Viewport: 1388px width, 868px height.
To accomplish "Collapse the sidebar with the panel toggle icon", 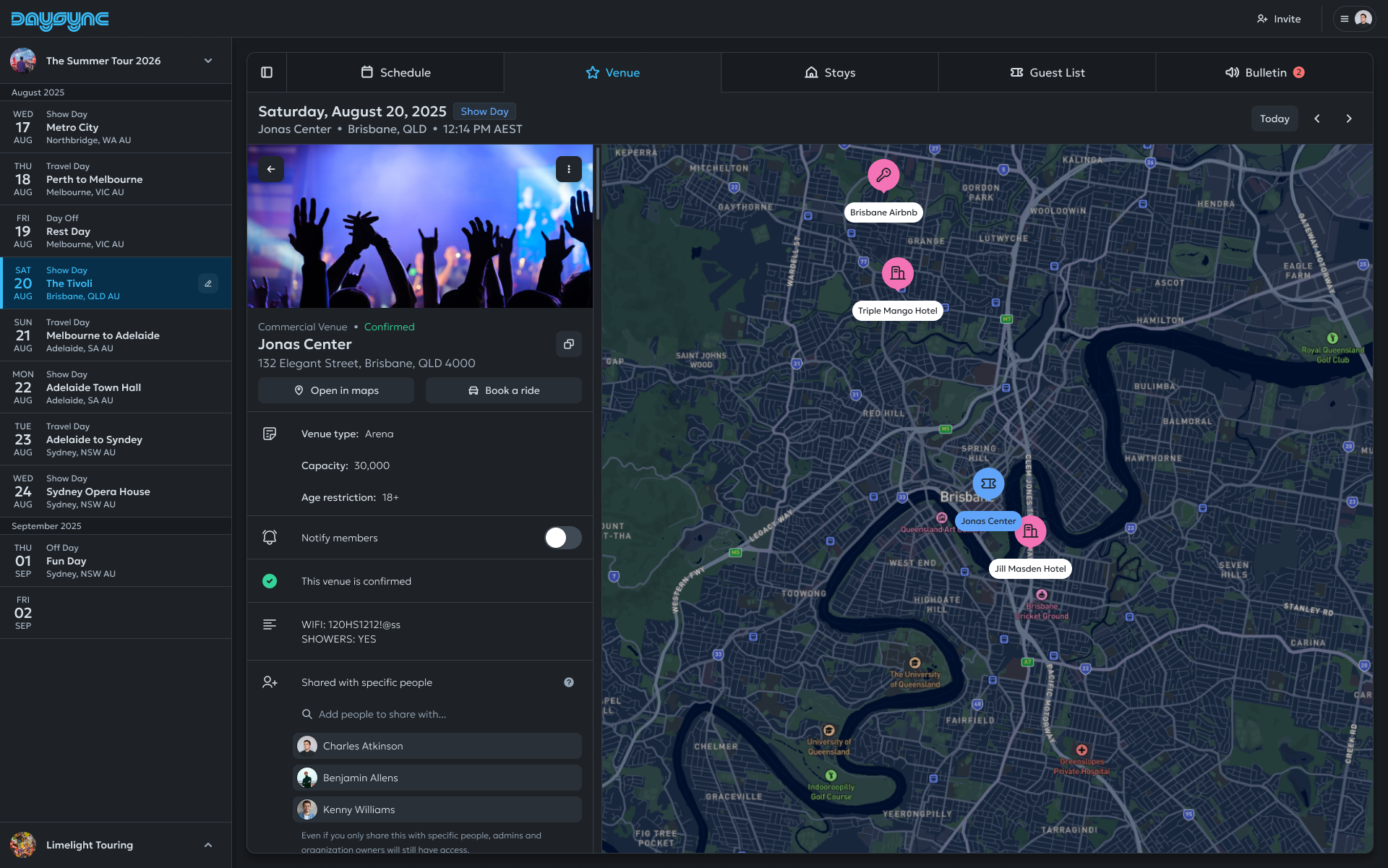I will coord(267,72).
